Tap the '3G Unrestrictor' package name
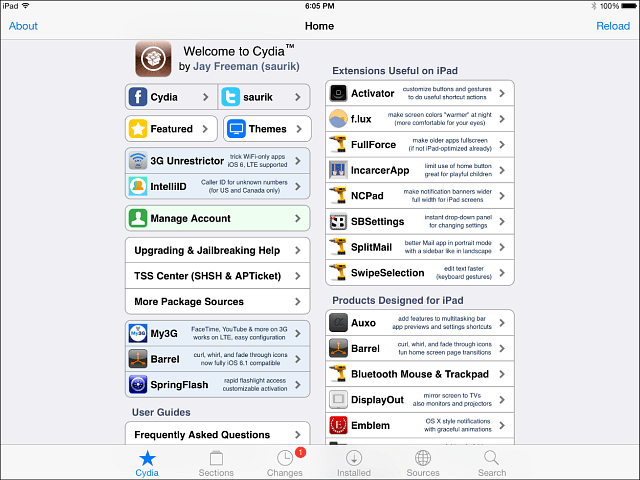This screenshot has width=640, height=480. click(x=187, y=161)
